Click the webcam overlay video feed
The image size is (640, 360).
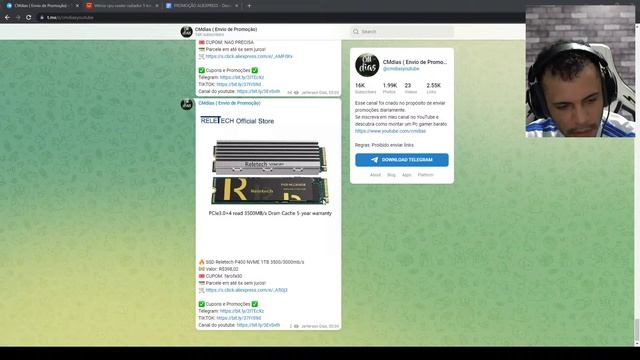580,71
